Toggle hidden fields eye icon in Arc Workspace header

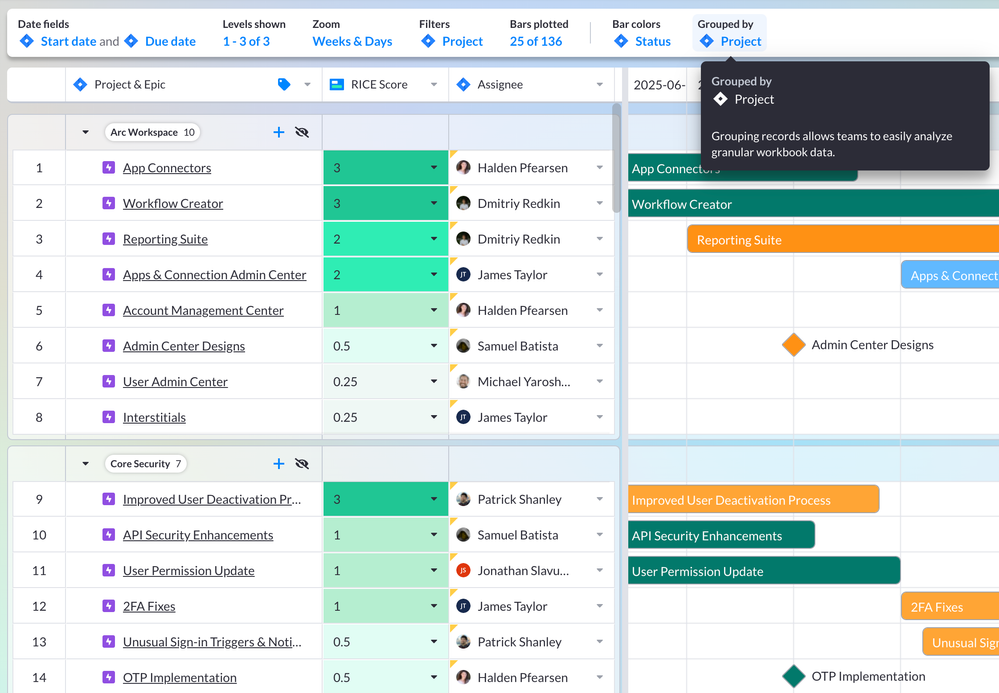click(x=302, y=131)
